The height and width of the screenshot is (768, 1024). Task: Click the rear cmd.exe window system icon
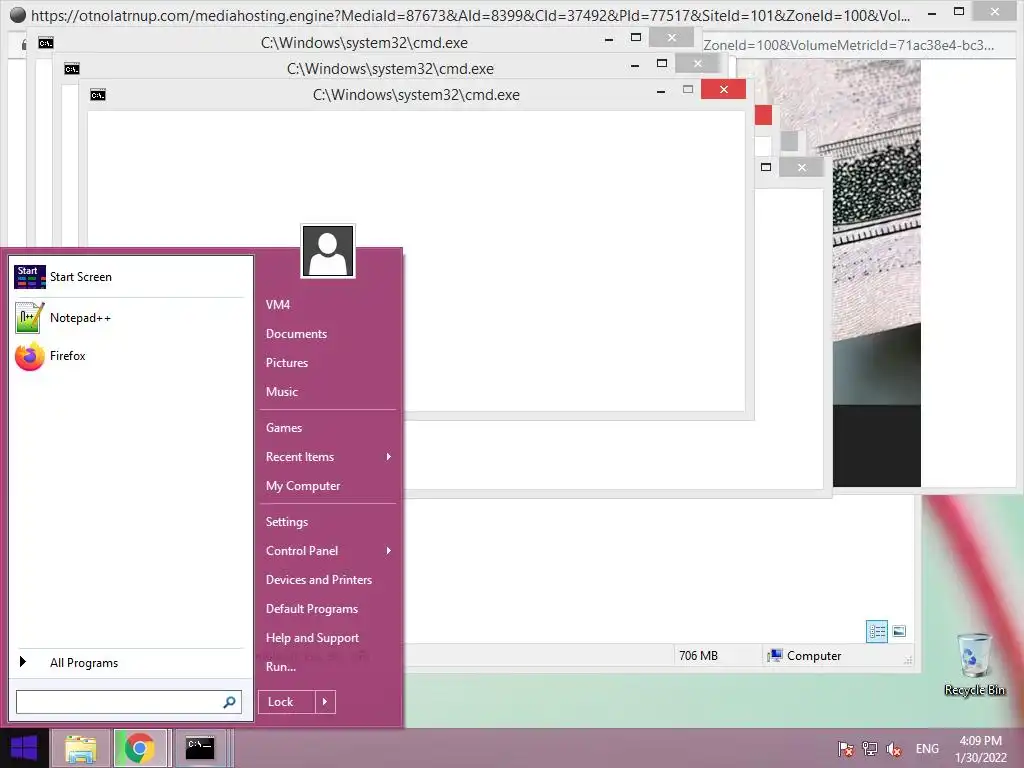coord(46,43)
